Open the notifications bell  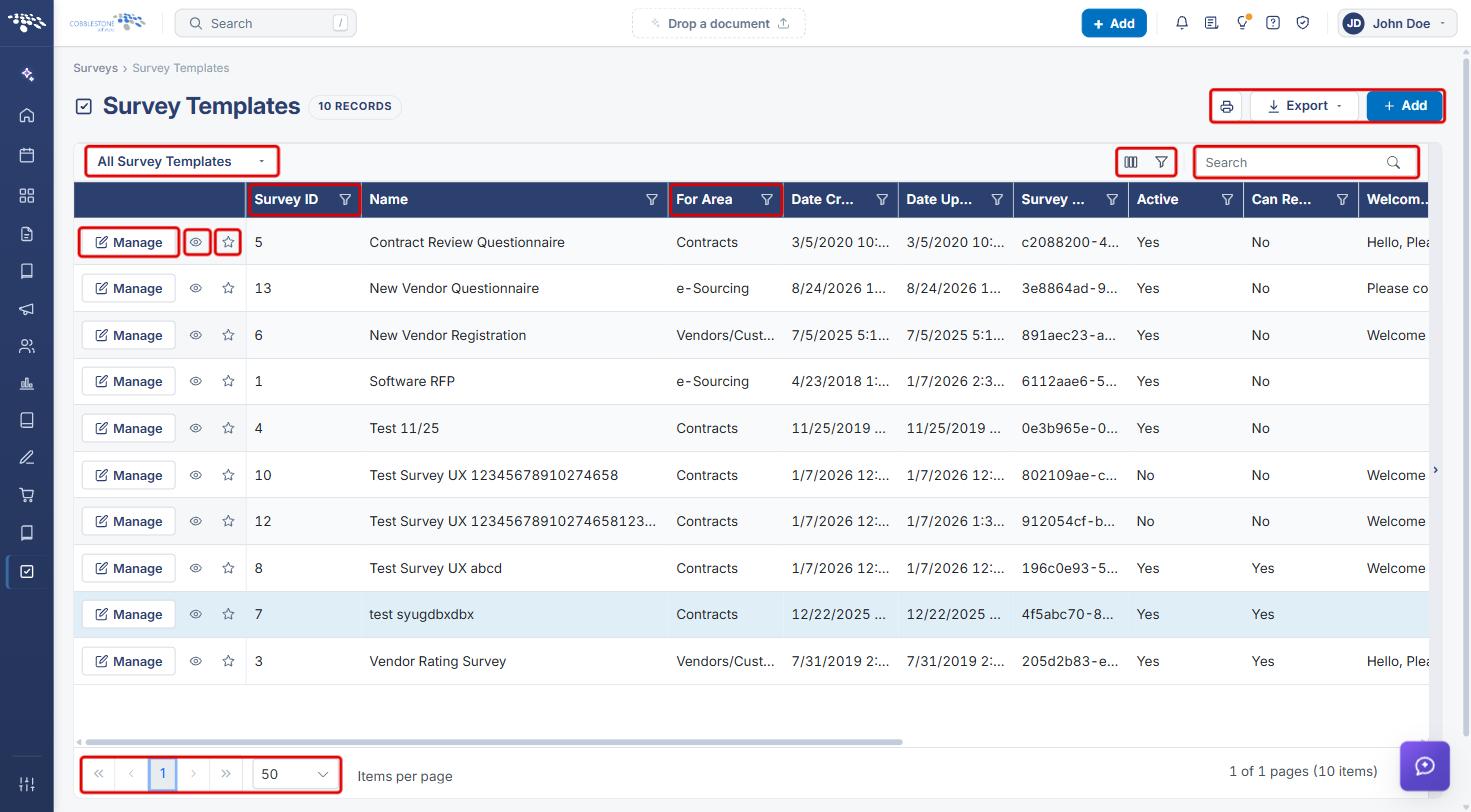pos(1182,23)
